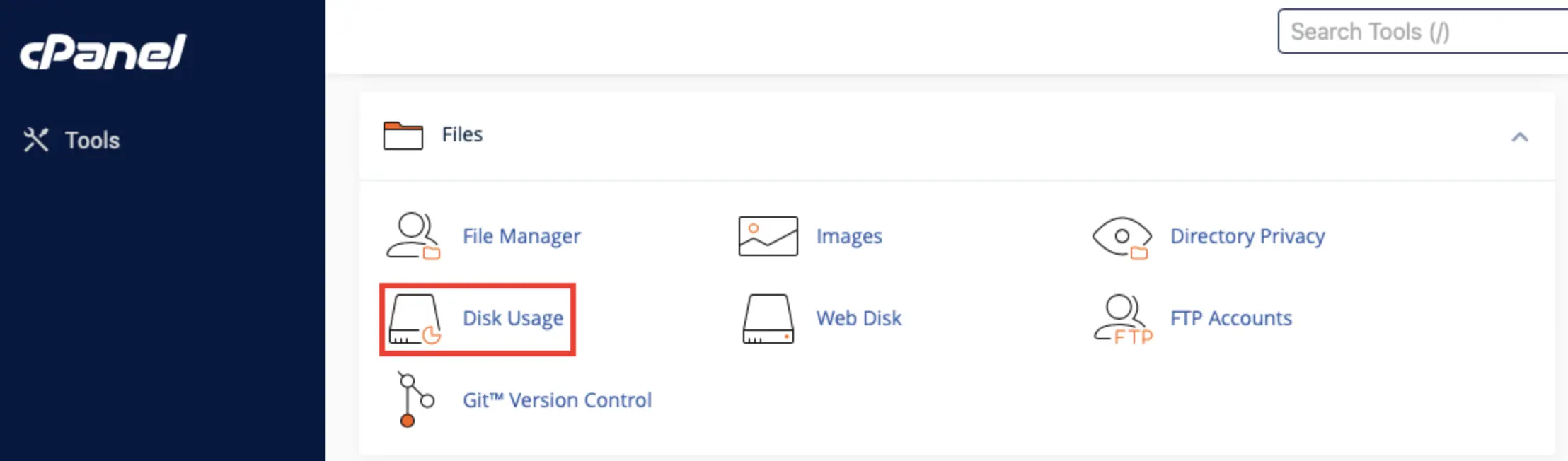This screenshot has width=1568, height=461.
Task: Open the Git Version Control link
Action: tap(557, 400)
